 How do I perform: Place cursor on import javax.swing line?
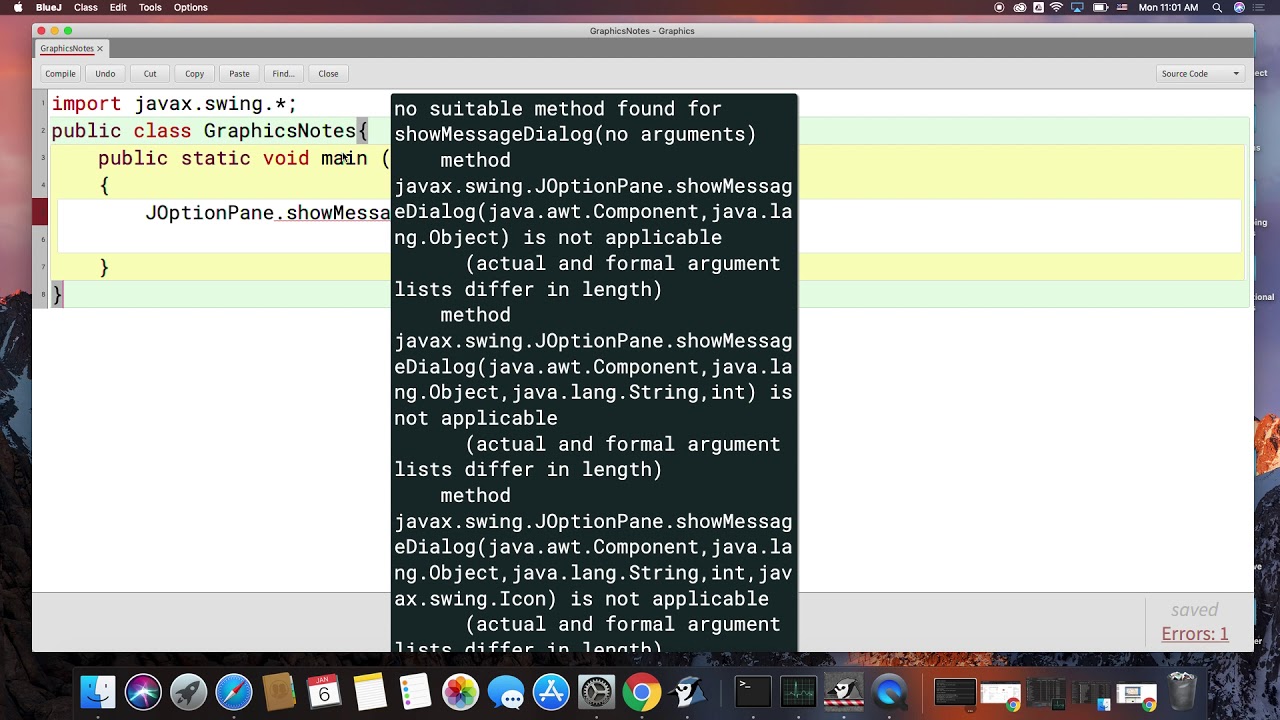(174, 104)
